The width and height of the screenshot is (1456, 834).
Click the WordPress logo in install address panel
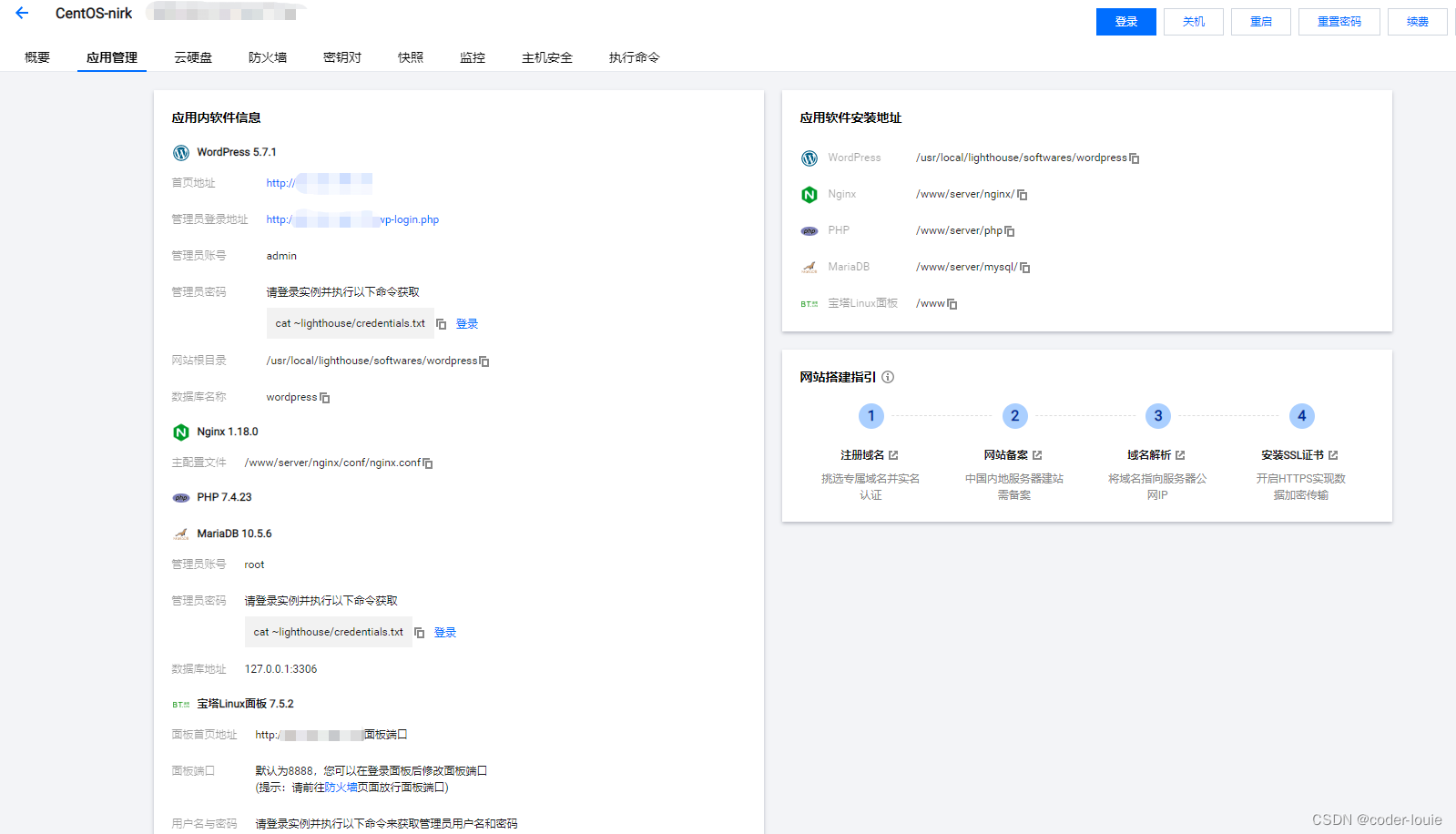tap(809, 158)
